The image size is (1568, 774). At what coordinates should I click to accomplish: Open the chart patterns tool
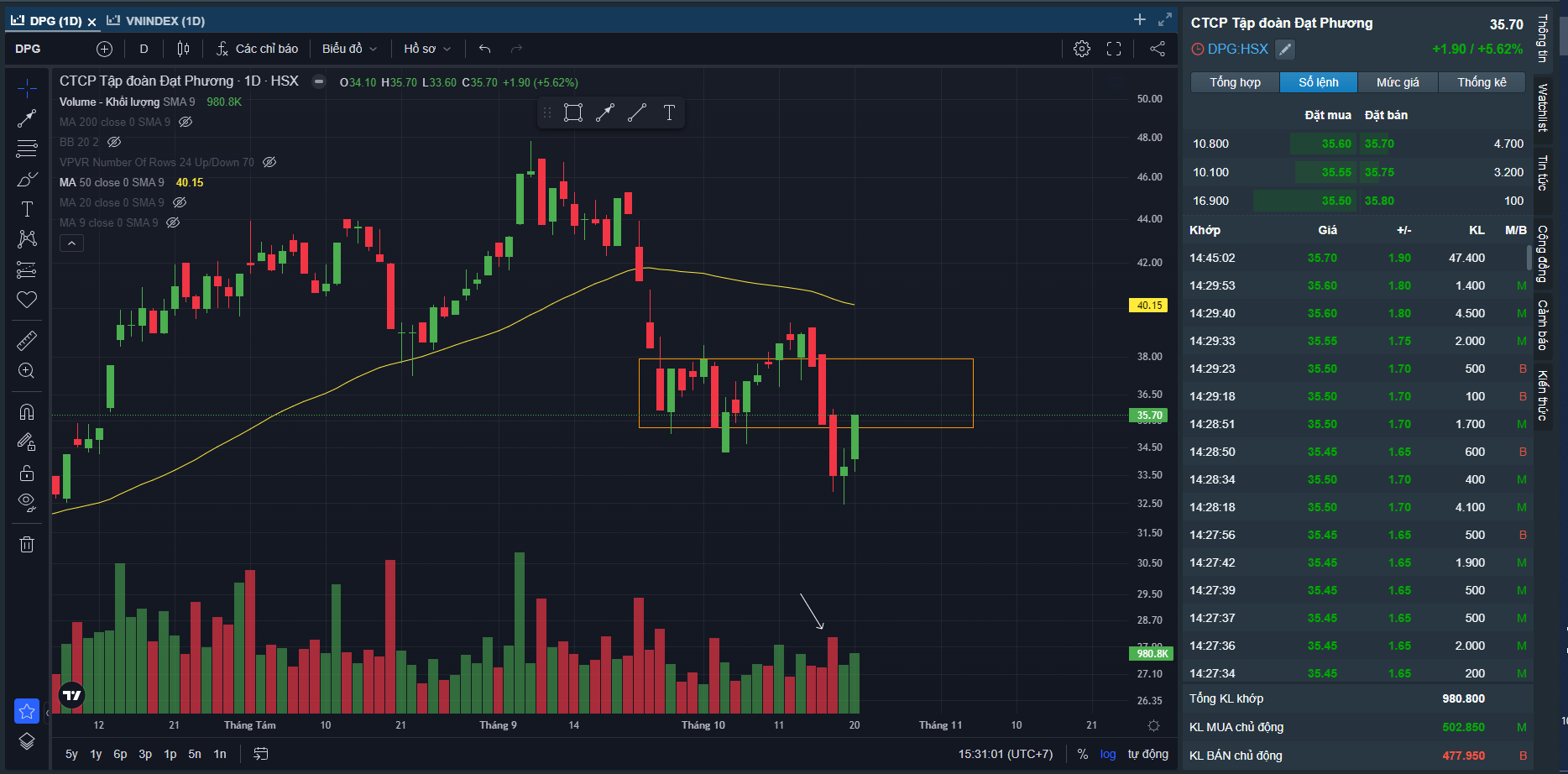point(27,239)
